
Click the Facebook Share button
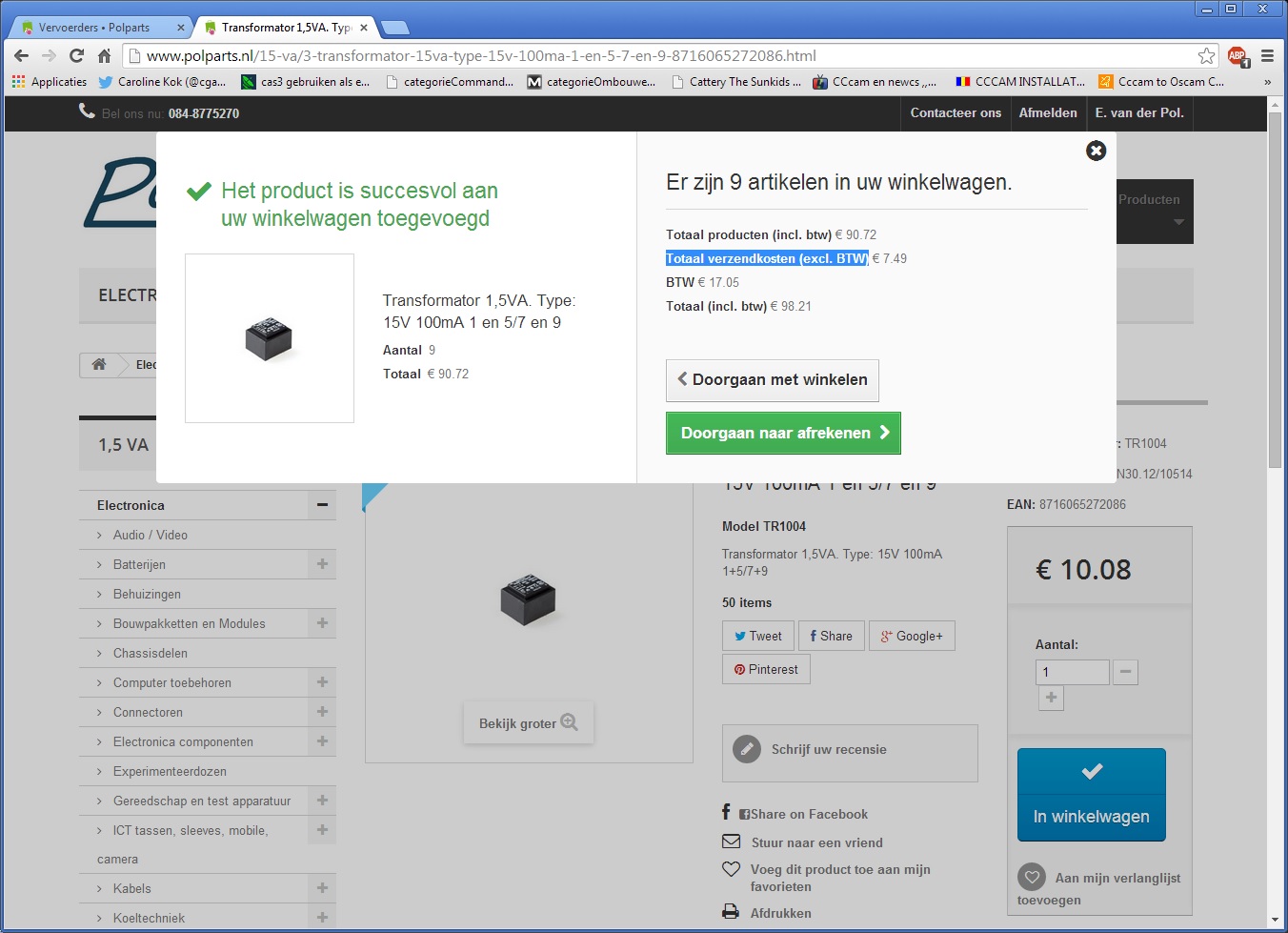pyautogui.click(x=832, y=636)
